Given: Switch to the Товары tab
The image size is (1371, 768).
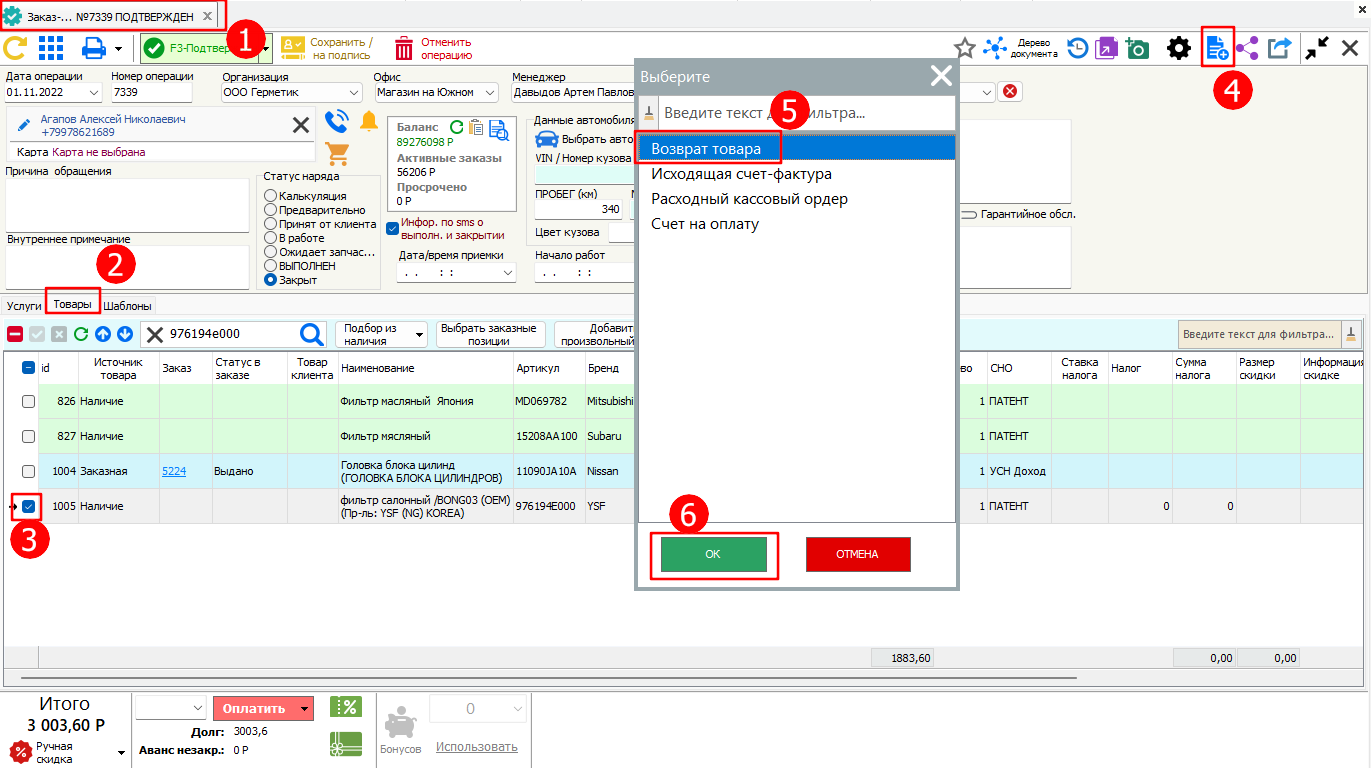Looking at the screenshot, I should (72, 304).
